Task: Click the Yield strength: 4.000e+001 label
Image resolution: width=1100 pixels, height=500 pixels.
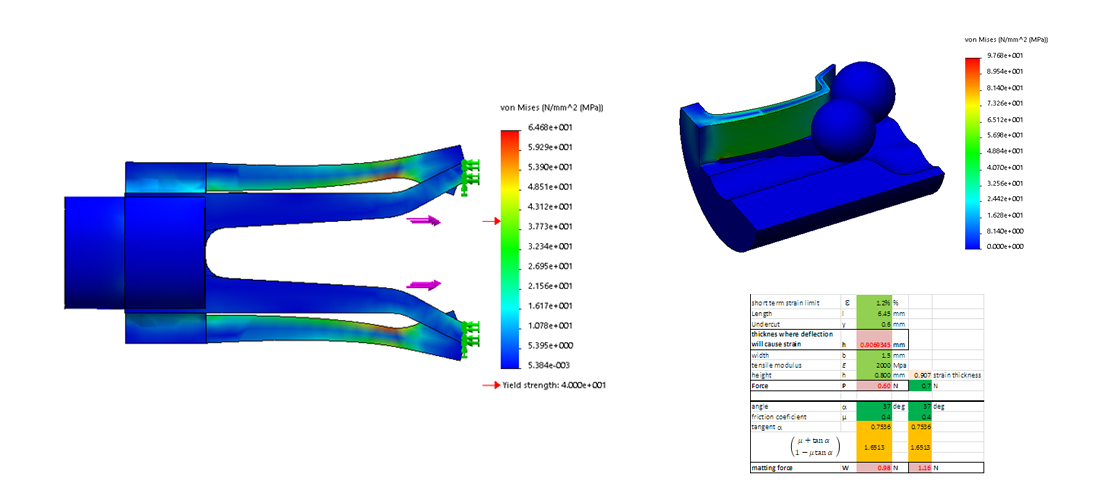Action: (554, 385)
